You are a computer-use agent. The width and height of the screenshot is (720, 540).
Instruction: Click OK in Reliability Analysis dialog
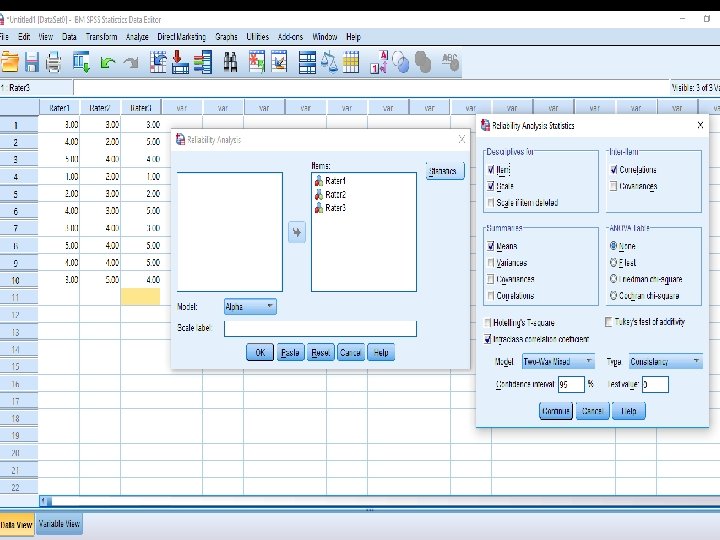click(260, 352)
